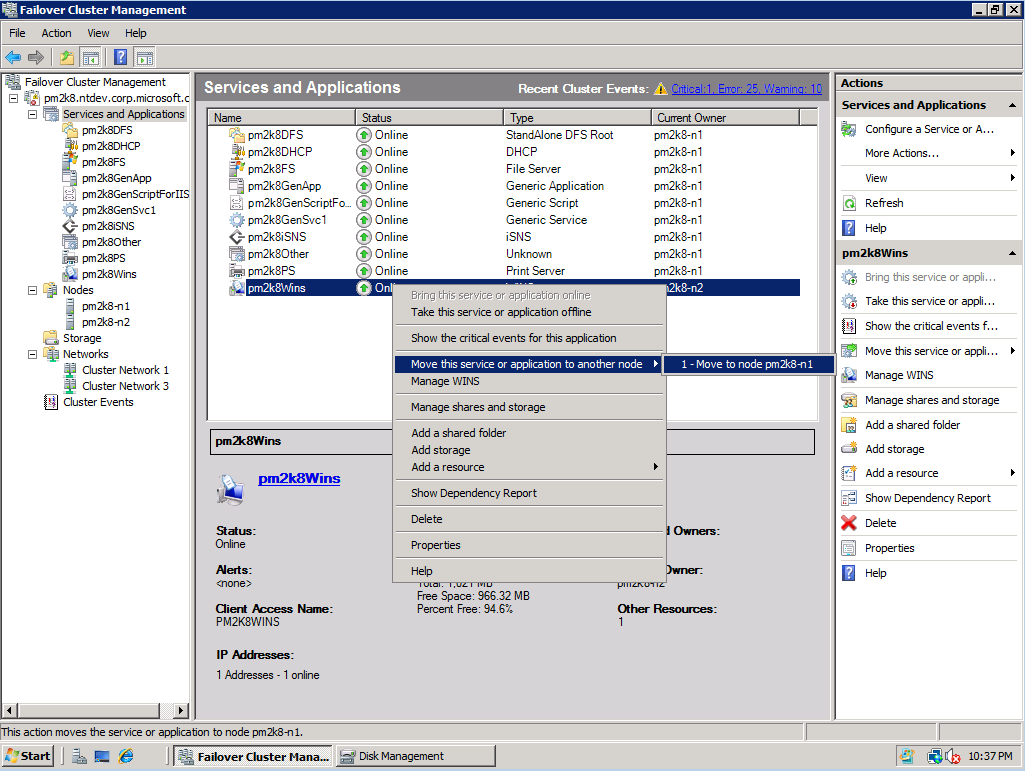Image resolution: width=1025 pixels, height=771 pixels.
Task: Collapse the Nodes branch in the tree
Action: pyautogui.click(x=32, y=290)
